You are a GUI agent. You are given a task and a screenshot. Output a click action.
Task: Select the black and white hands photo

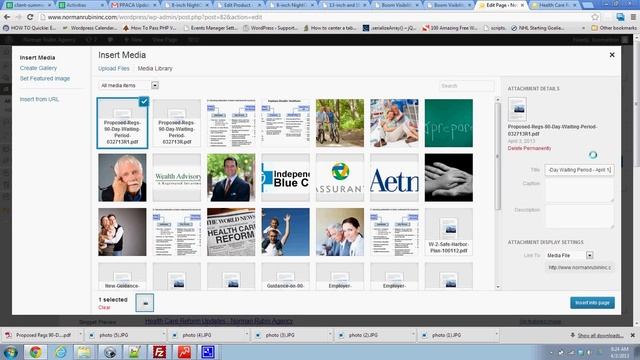coord(449,178)
